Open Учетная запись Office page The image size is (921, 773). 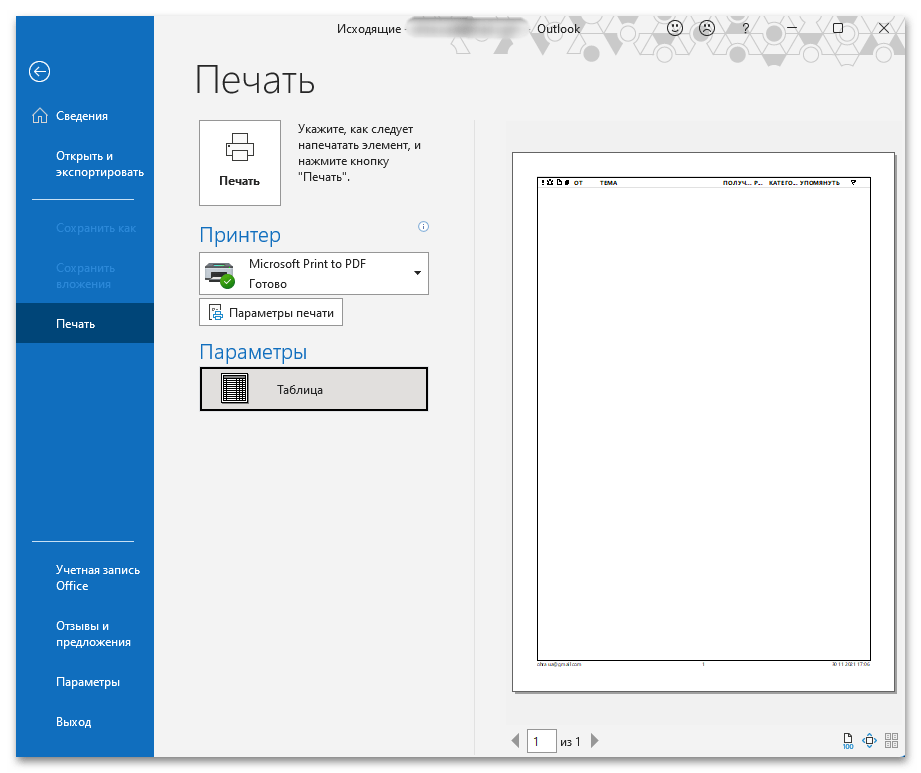click(97, 578)
